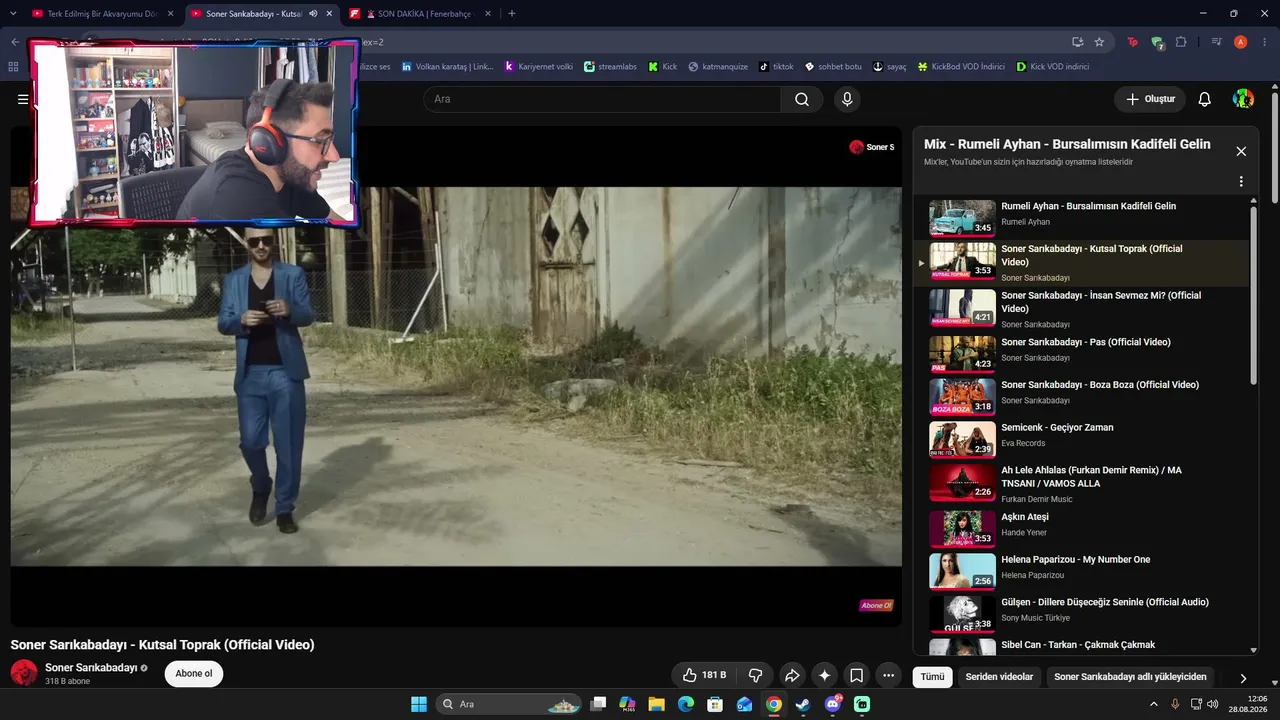Open the Windows Start menu
1280x720 pixels.
coord(419,704)
